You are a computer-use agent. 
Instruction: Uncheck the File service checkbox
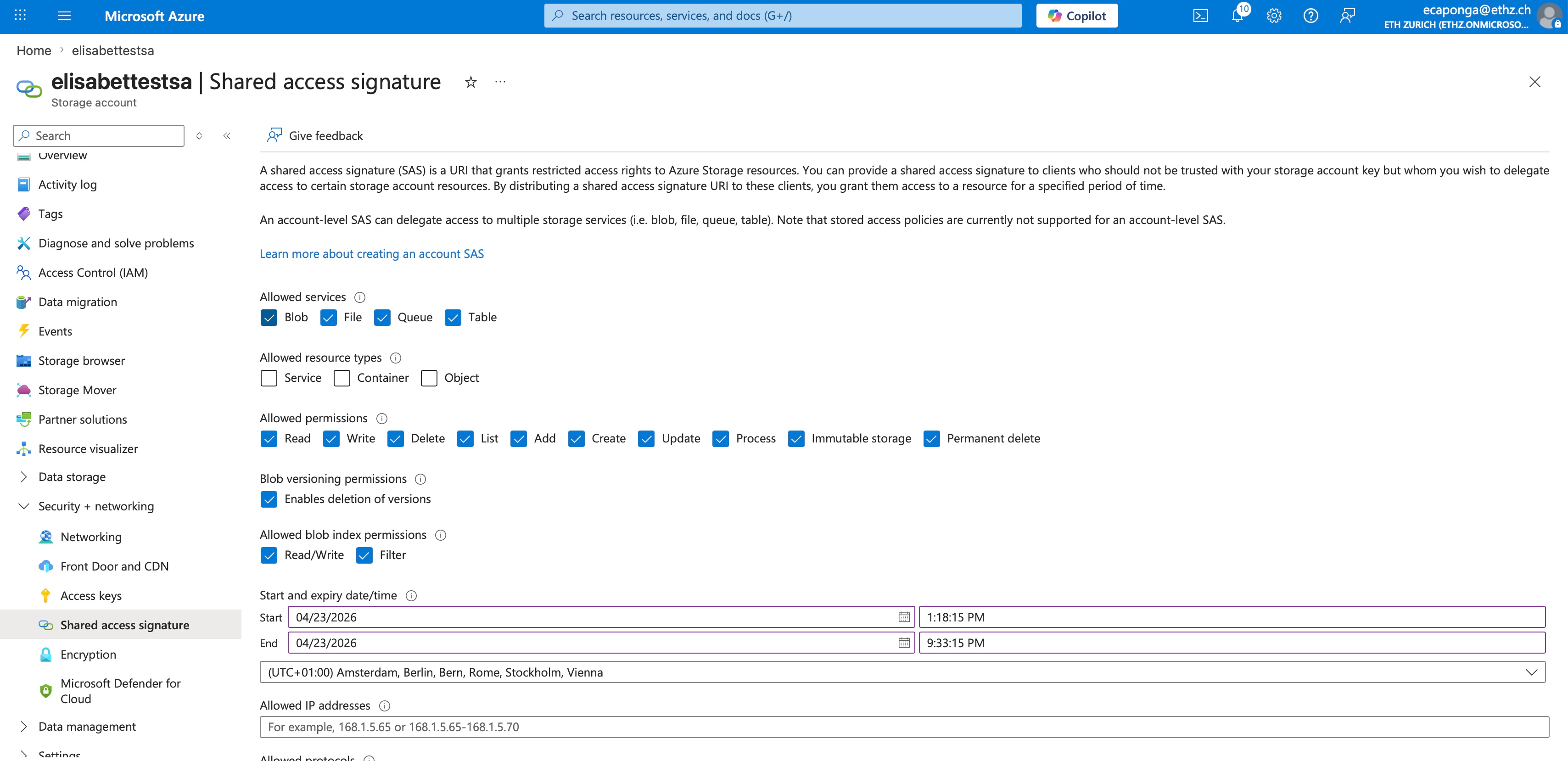[x=328, y=317]
